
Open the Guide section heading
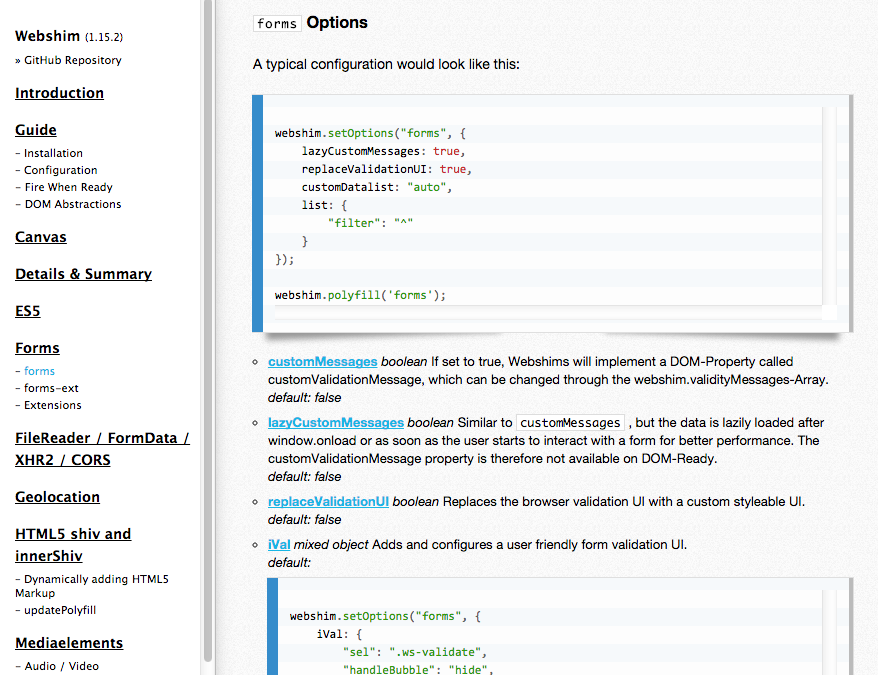coord(36,130)
